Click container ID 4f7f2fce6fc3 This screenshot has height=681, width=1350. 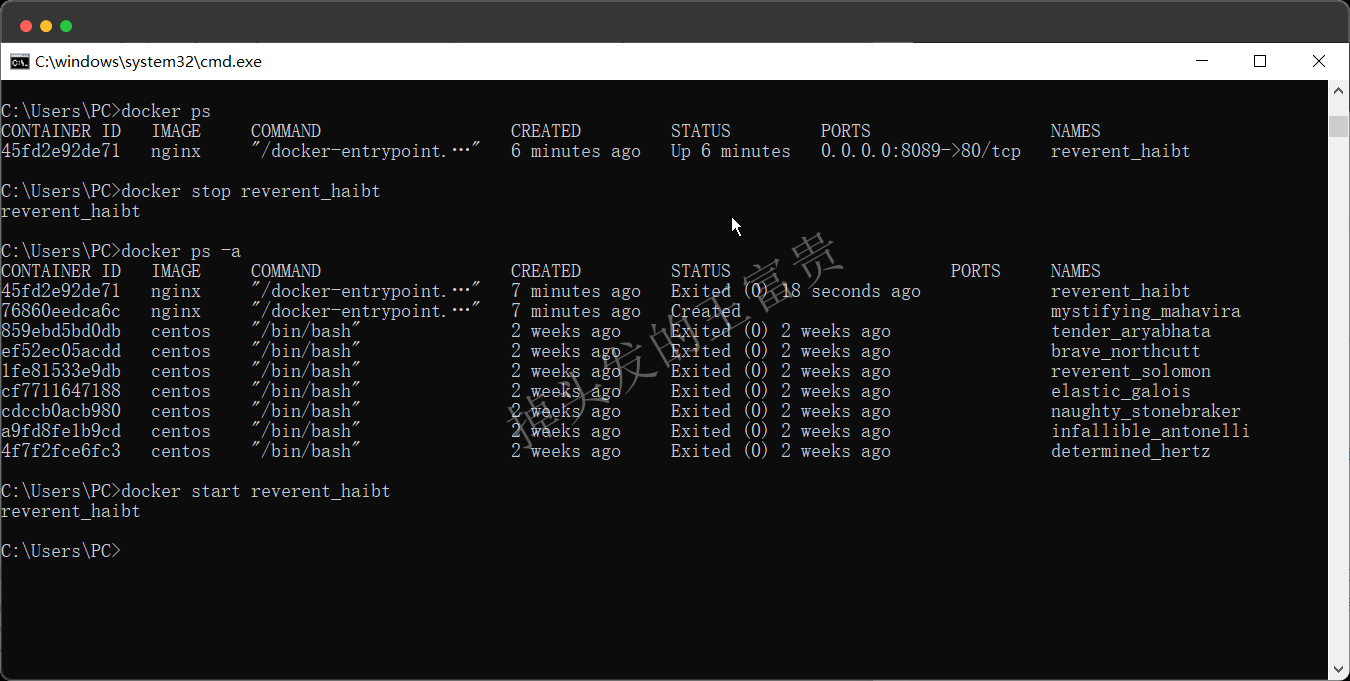click(x=61, y=451)
